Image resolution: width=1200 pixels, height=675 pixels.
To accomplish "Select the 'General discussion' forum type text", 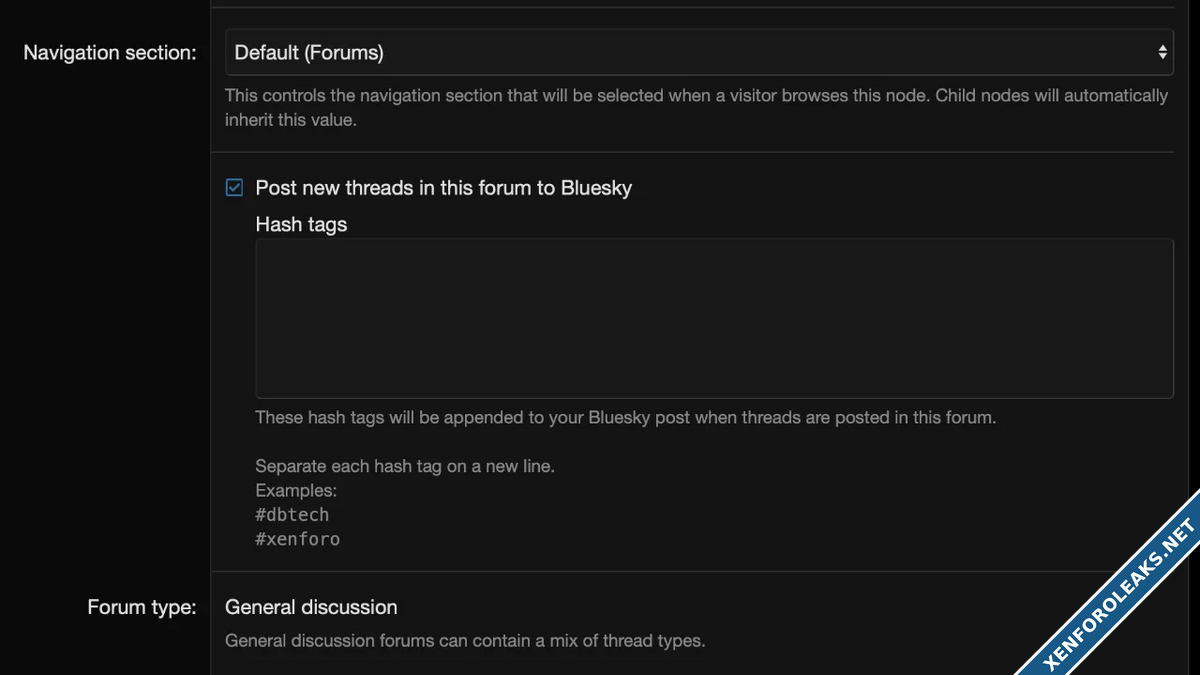I will point(311,607).
